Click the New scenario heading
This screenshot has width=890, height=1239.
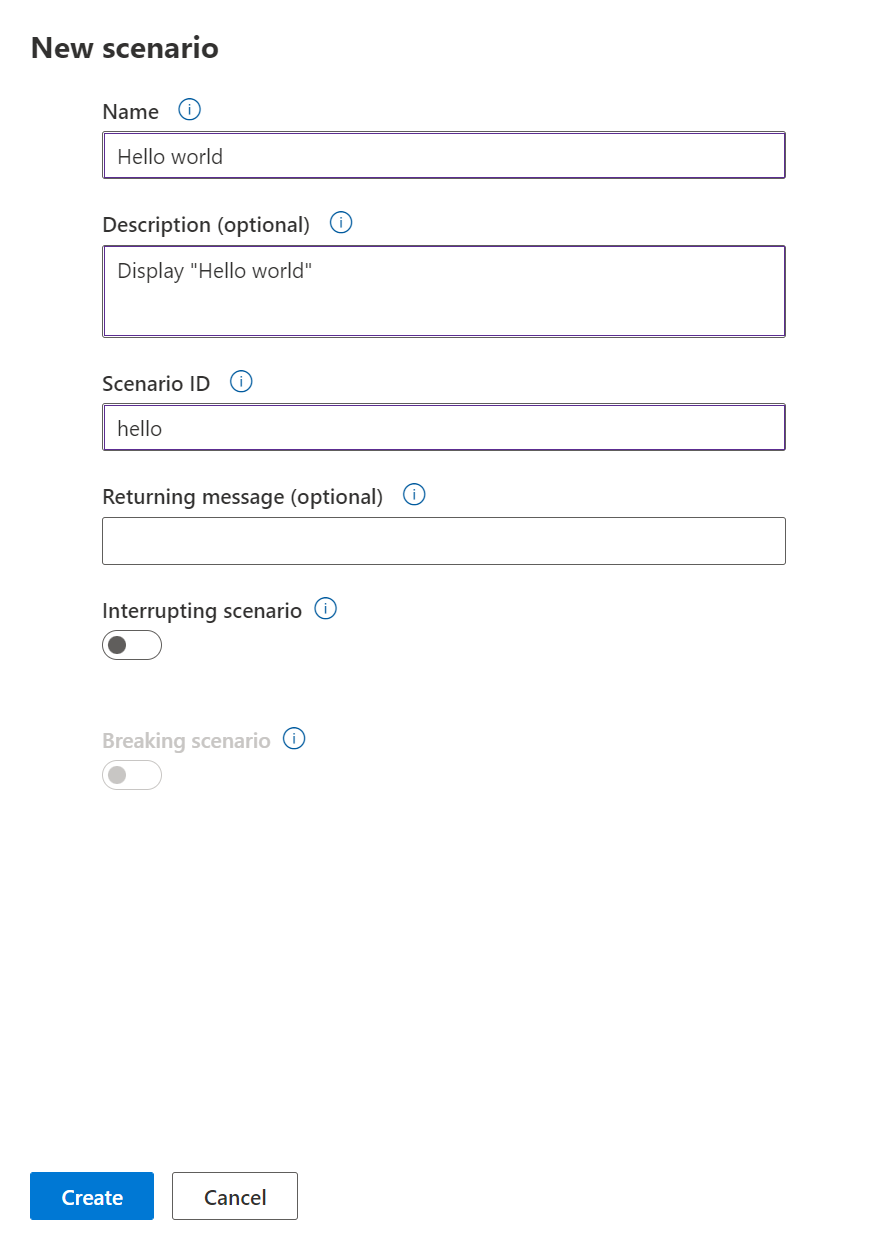[x=125, y=47]
